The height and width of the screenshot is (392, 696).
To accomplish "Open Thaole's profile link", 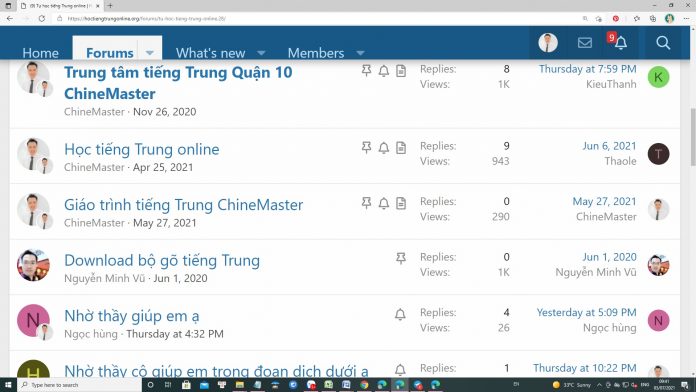I will point(620,161).
